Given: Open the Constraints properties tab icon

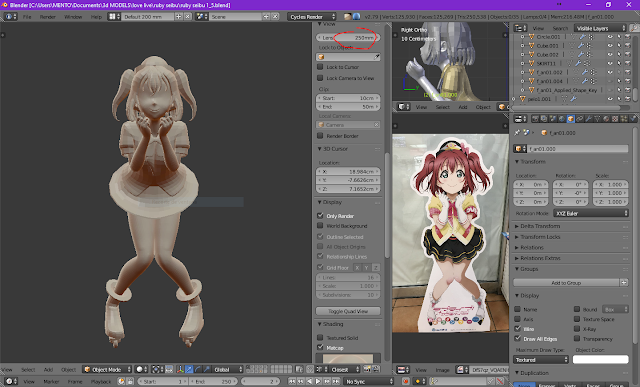Looking at the screenshot, I should [x=580, y=119].
